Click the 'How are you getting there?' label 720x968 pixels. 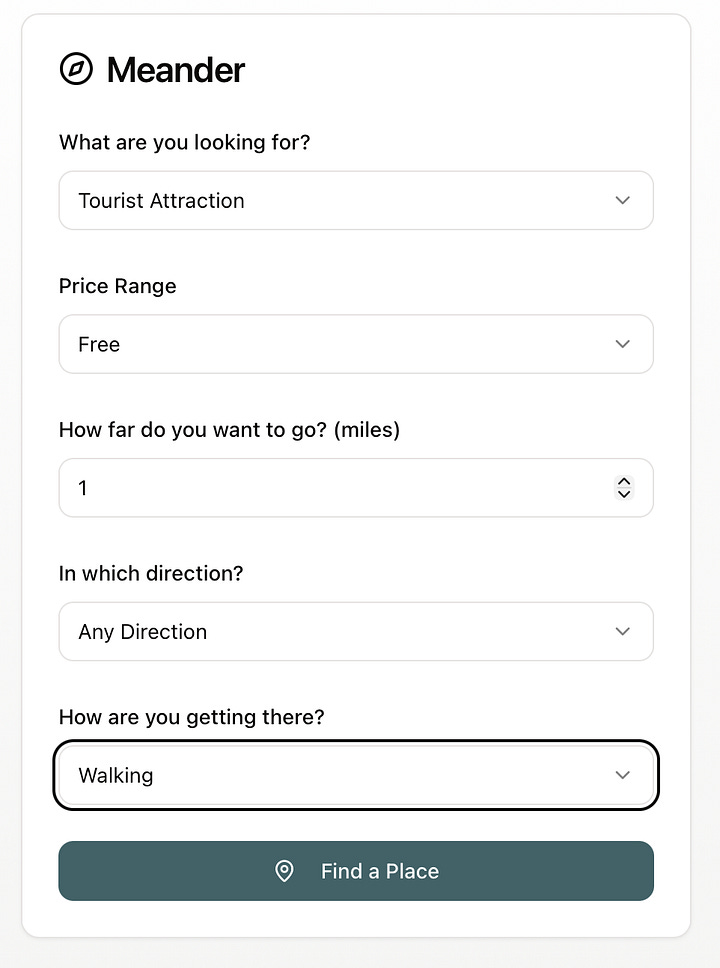click(x=191, y=717)
